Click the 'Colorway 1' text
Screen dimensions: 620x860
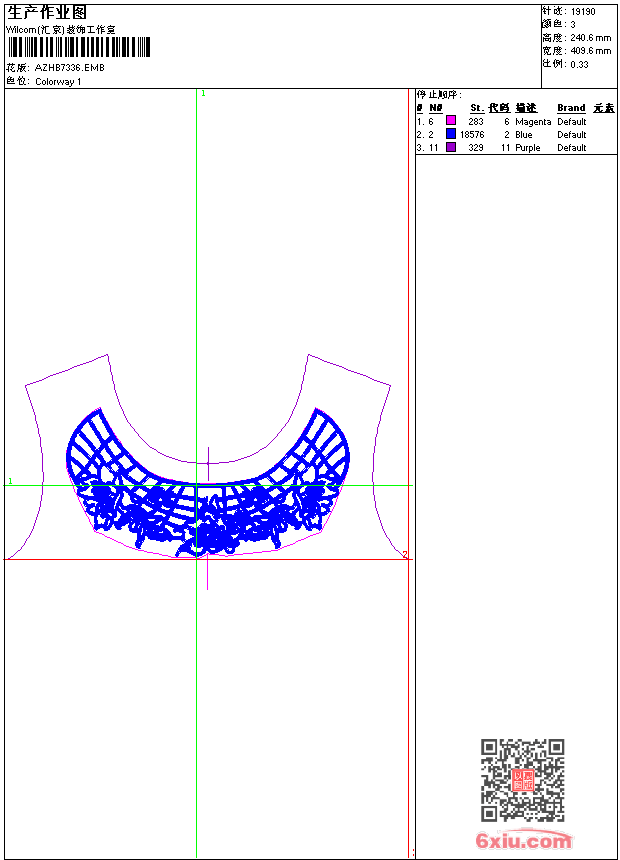pos(58,82)
